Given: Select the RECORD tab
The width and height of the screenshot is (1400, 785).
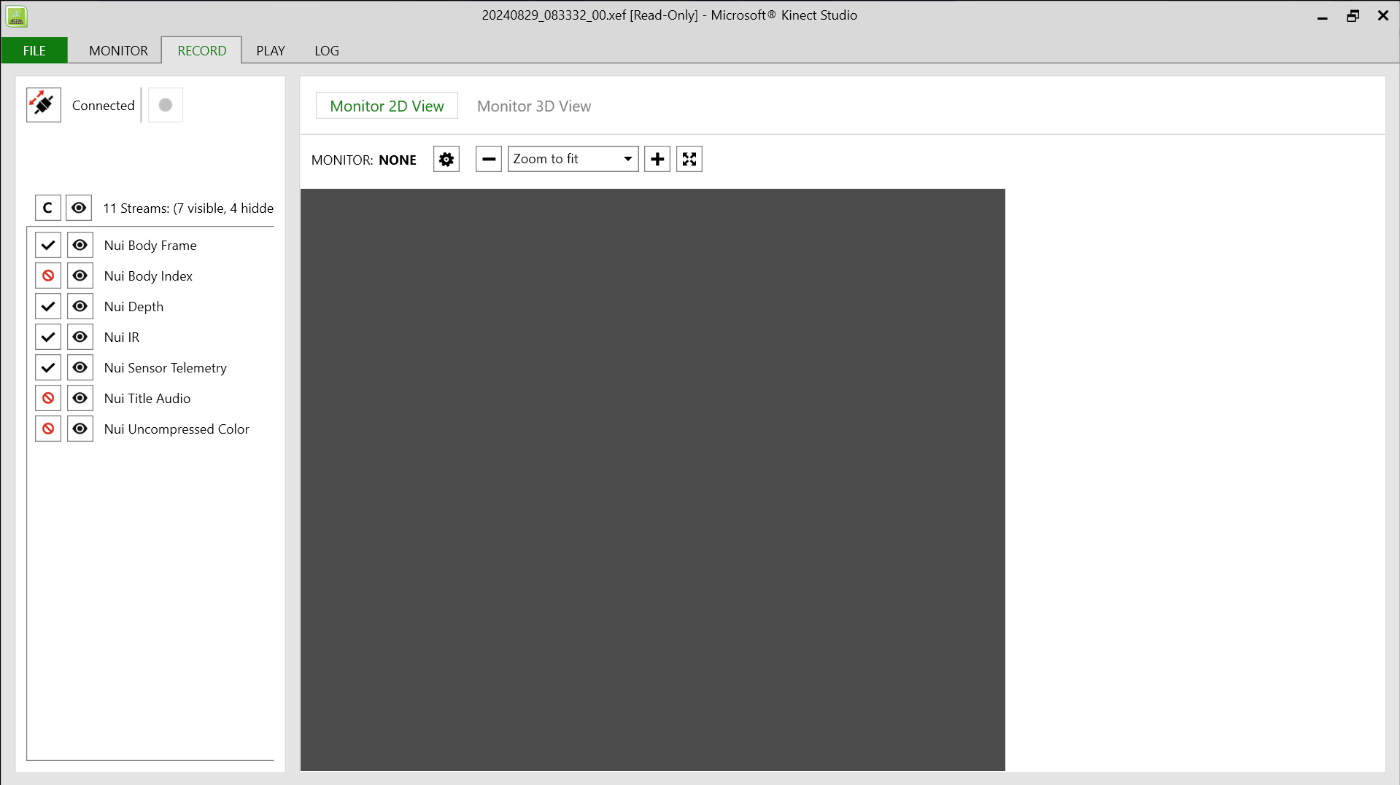Looking at the screenshot, I should pos(201,50).
